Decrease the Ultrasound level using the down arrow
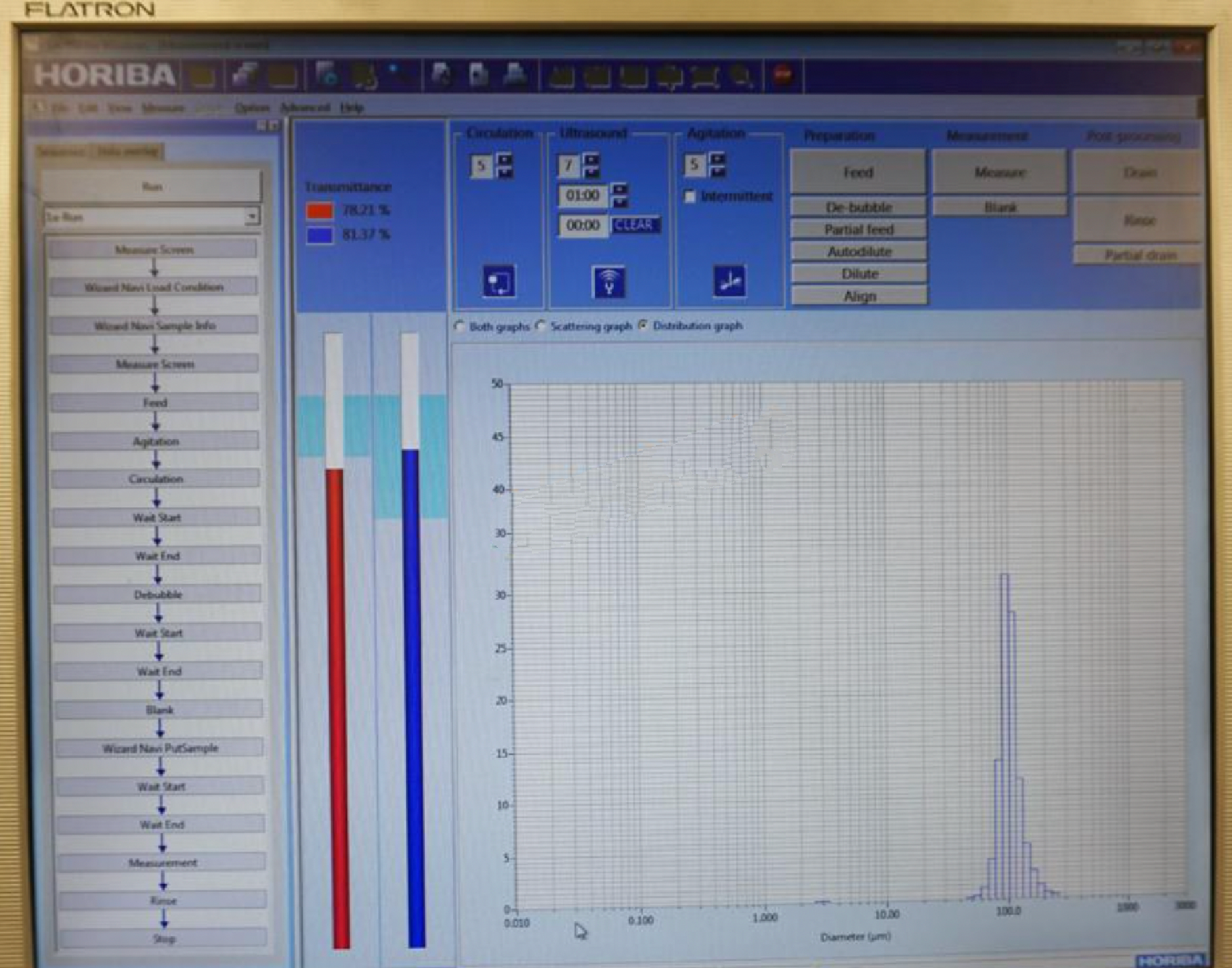The width and height of the screenshot is (1232, 968). (x=590, y=170)
